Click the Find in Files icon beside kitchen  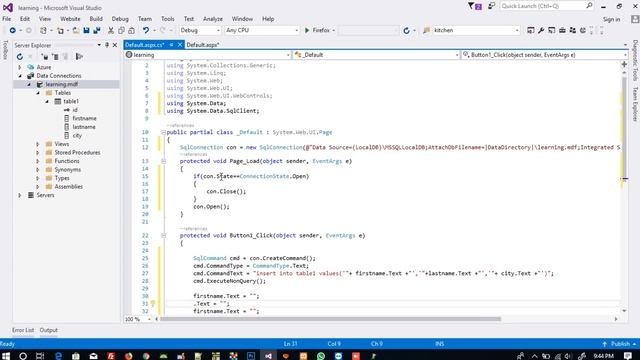click(x=427, y=30)
